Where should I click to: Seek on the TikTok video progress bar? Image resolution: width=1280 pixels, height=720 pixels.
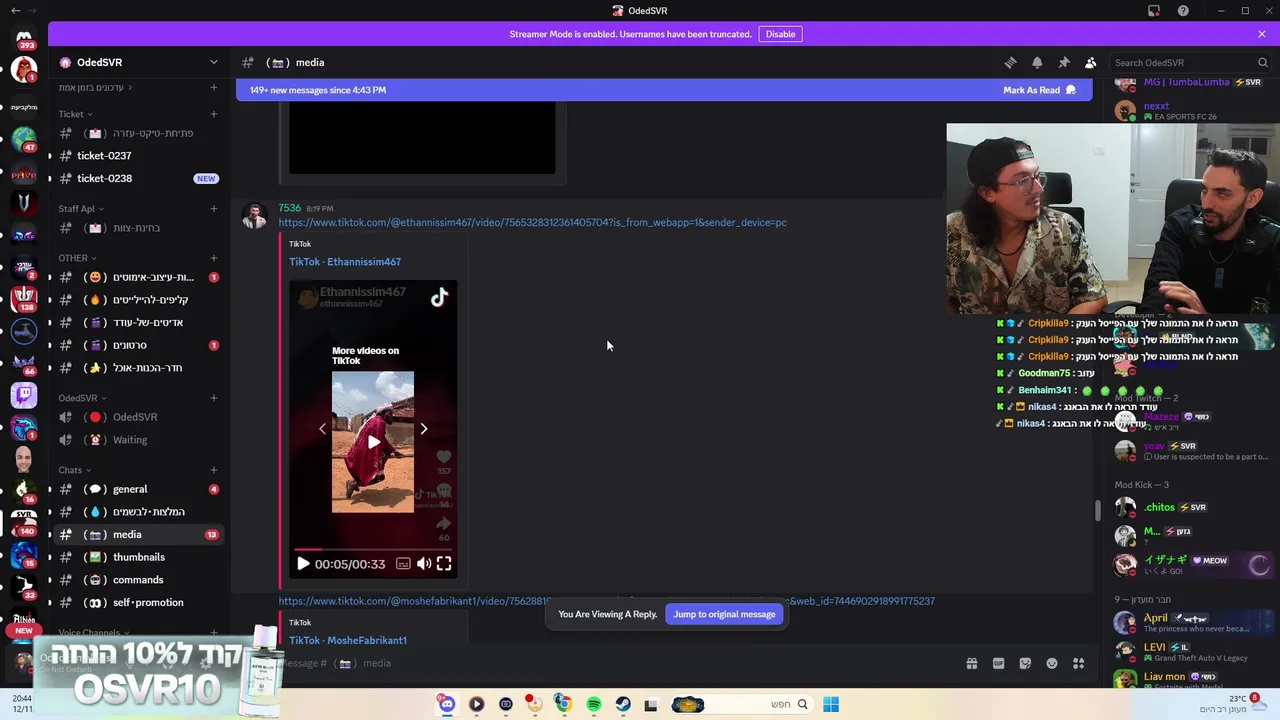pyautogui.click(x=373, y=549)
